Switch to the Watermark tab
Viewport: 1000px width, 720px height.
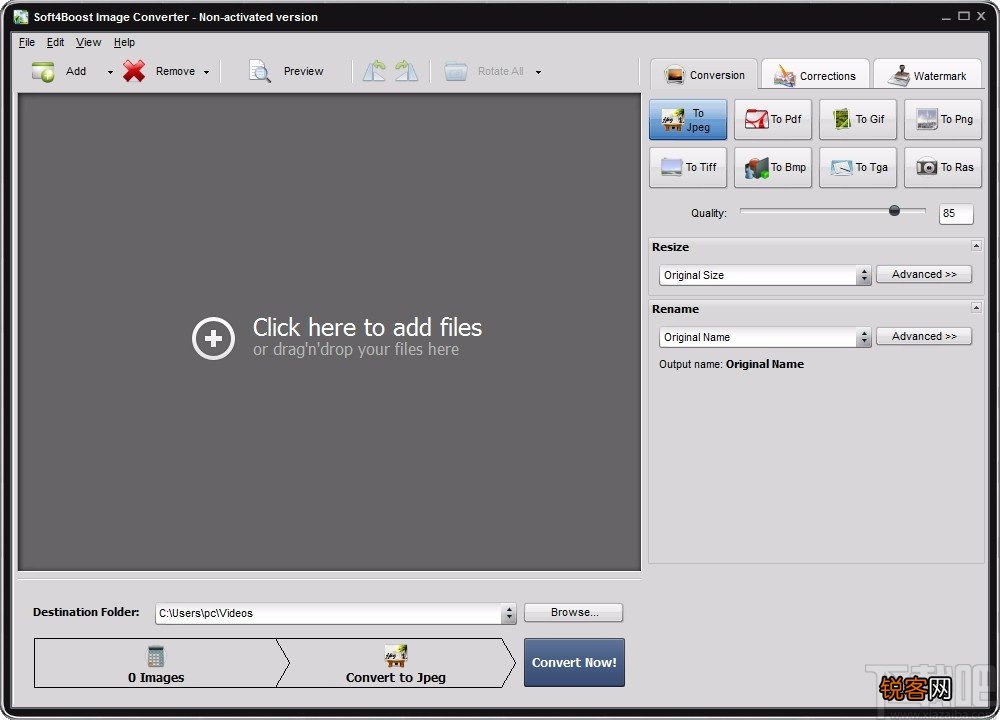click(x=928, y=75)
